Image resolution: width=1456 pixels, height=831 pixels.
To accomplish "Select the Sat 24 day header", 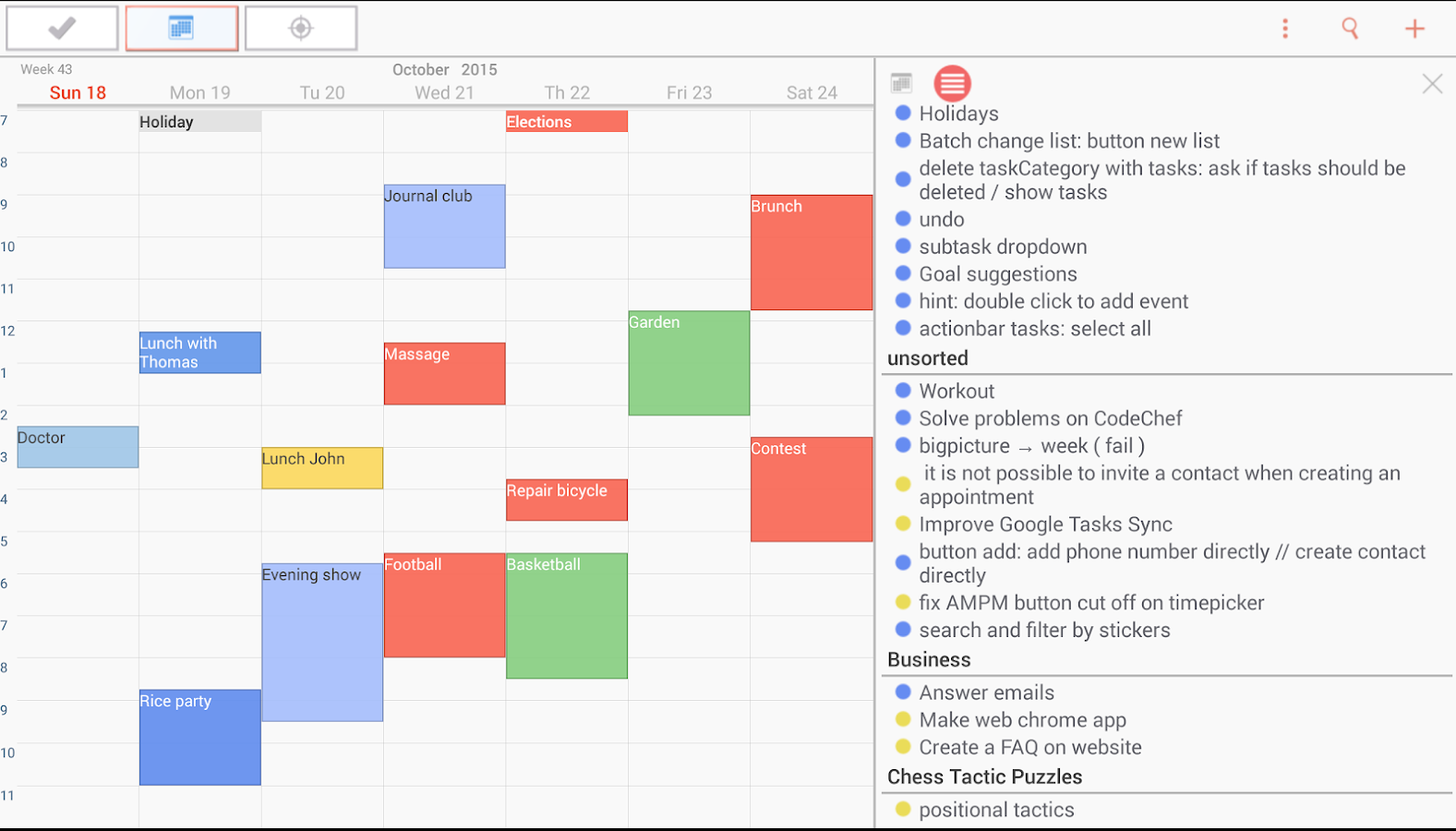I will point(812,92).
